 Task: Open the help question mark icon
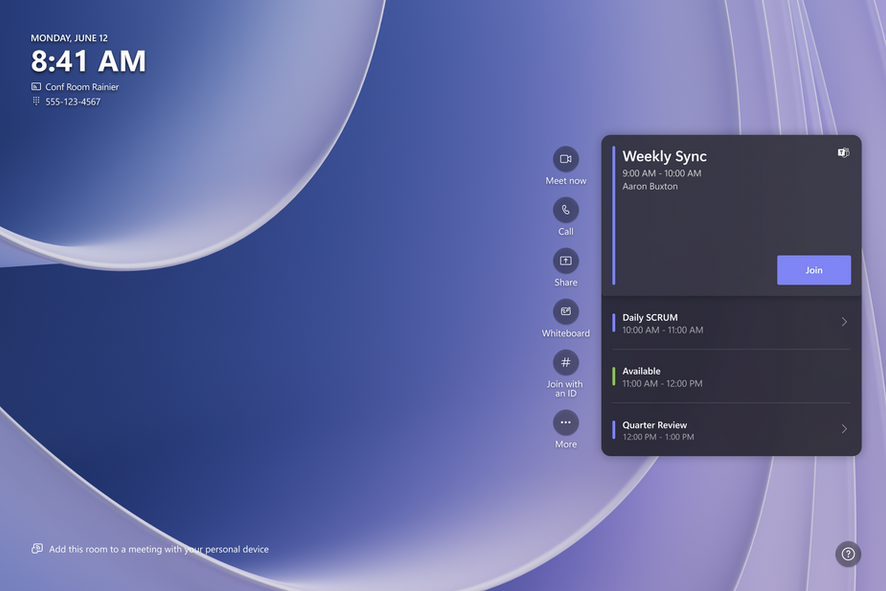848,554
